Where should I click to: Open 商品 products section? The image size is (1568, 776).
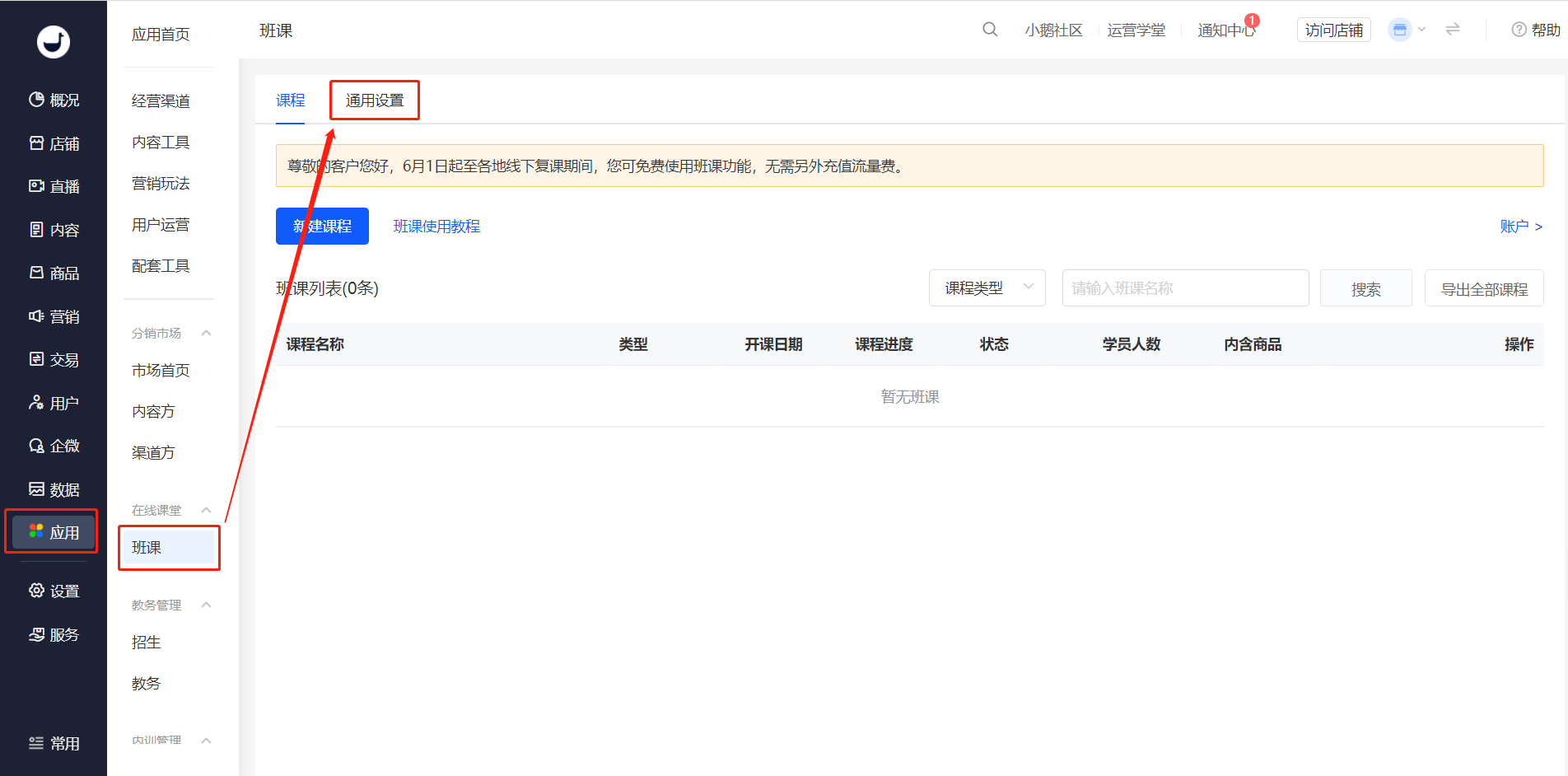pos(54,273)
